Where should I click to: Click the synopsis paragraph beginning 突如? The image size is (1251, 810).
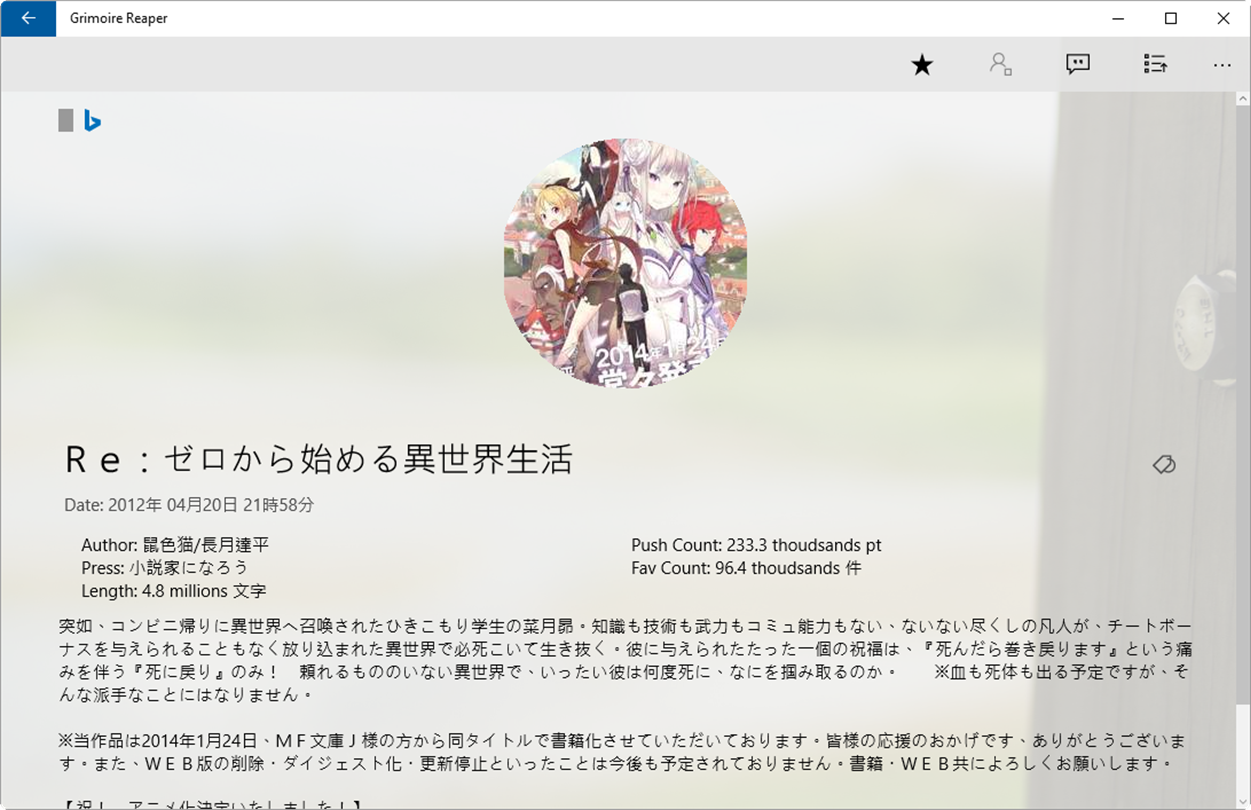point(625,660)
